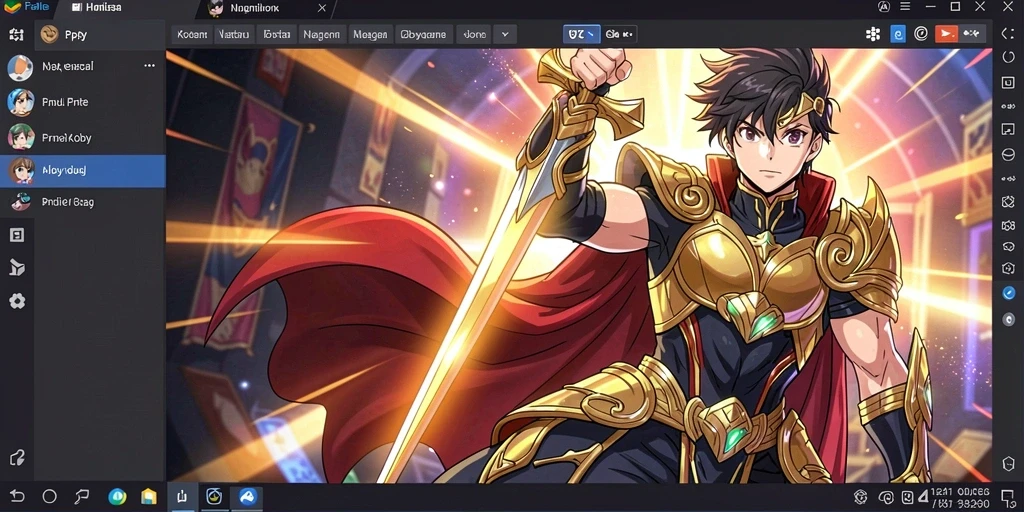Viewport: 1024px width, 512px height.
Task: Click the circle home button at bottom
Action: [50, 496]
